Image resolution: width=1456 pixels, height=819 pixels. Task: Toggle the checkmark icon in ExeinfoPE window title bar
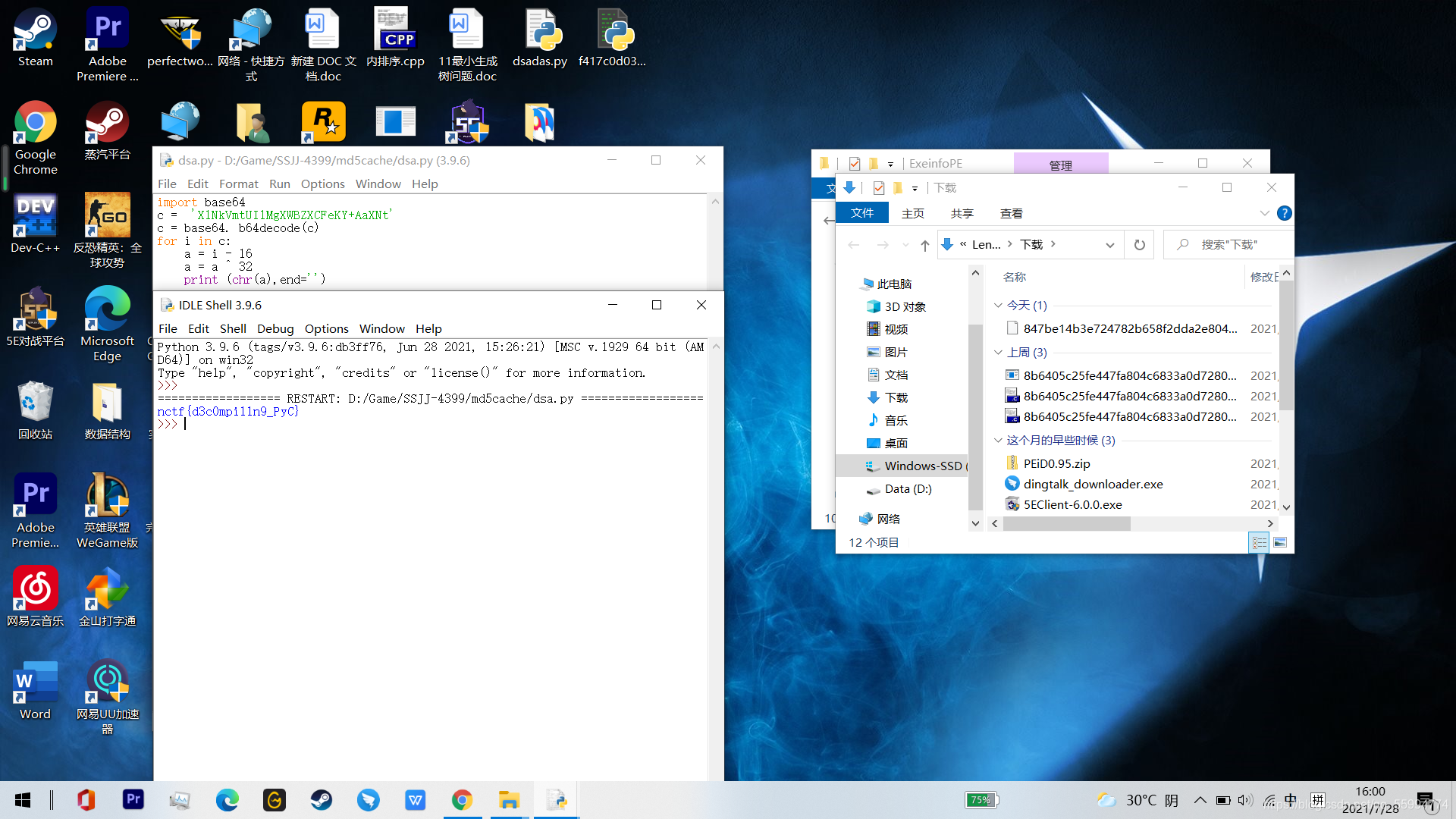855,164
